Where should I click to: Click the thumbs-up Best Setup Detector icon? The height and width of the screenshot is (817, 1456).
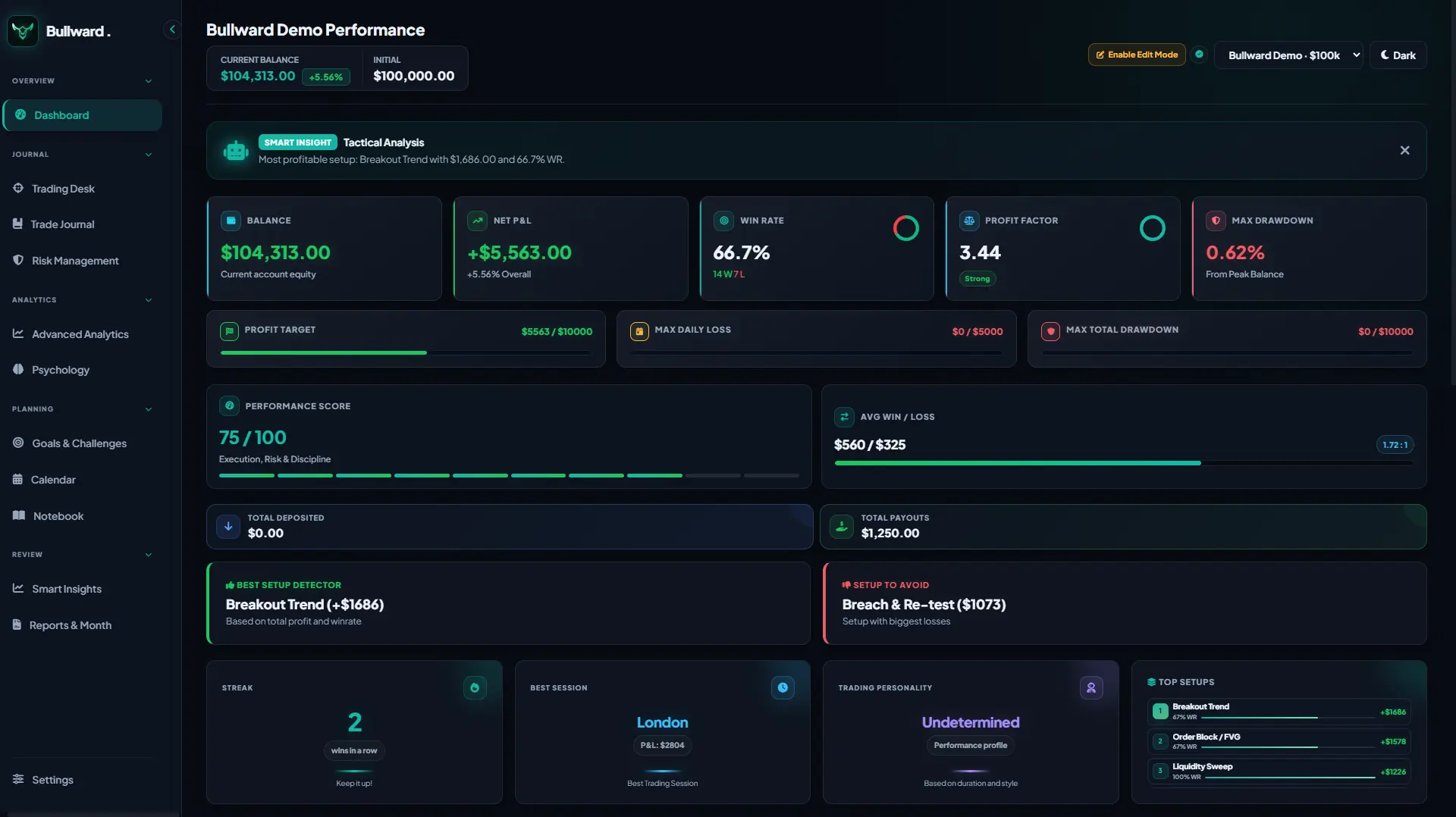click(230, 585)
